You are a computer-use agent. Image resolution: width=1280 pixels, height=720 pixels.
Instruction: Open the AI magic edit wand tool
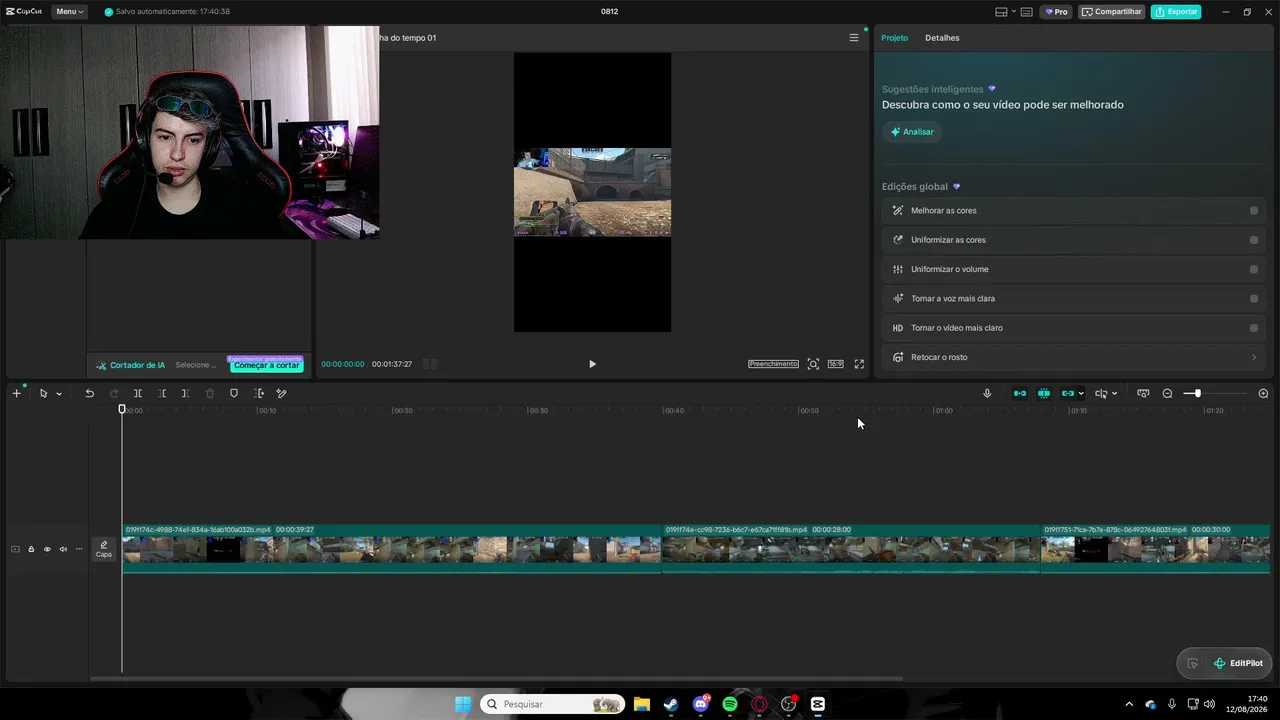281,393
